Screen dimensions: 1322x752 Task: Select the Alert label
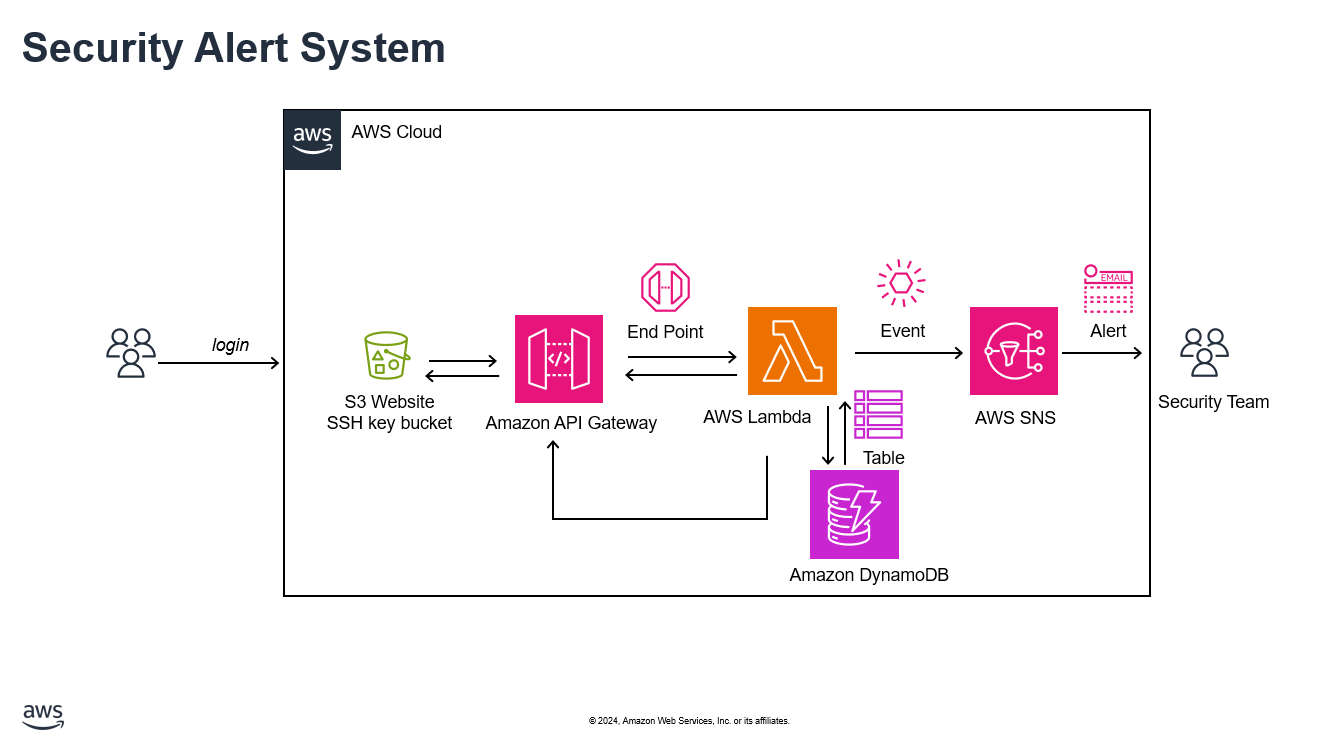(1108, 331)
